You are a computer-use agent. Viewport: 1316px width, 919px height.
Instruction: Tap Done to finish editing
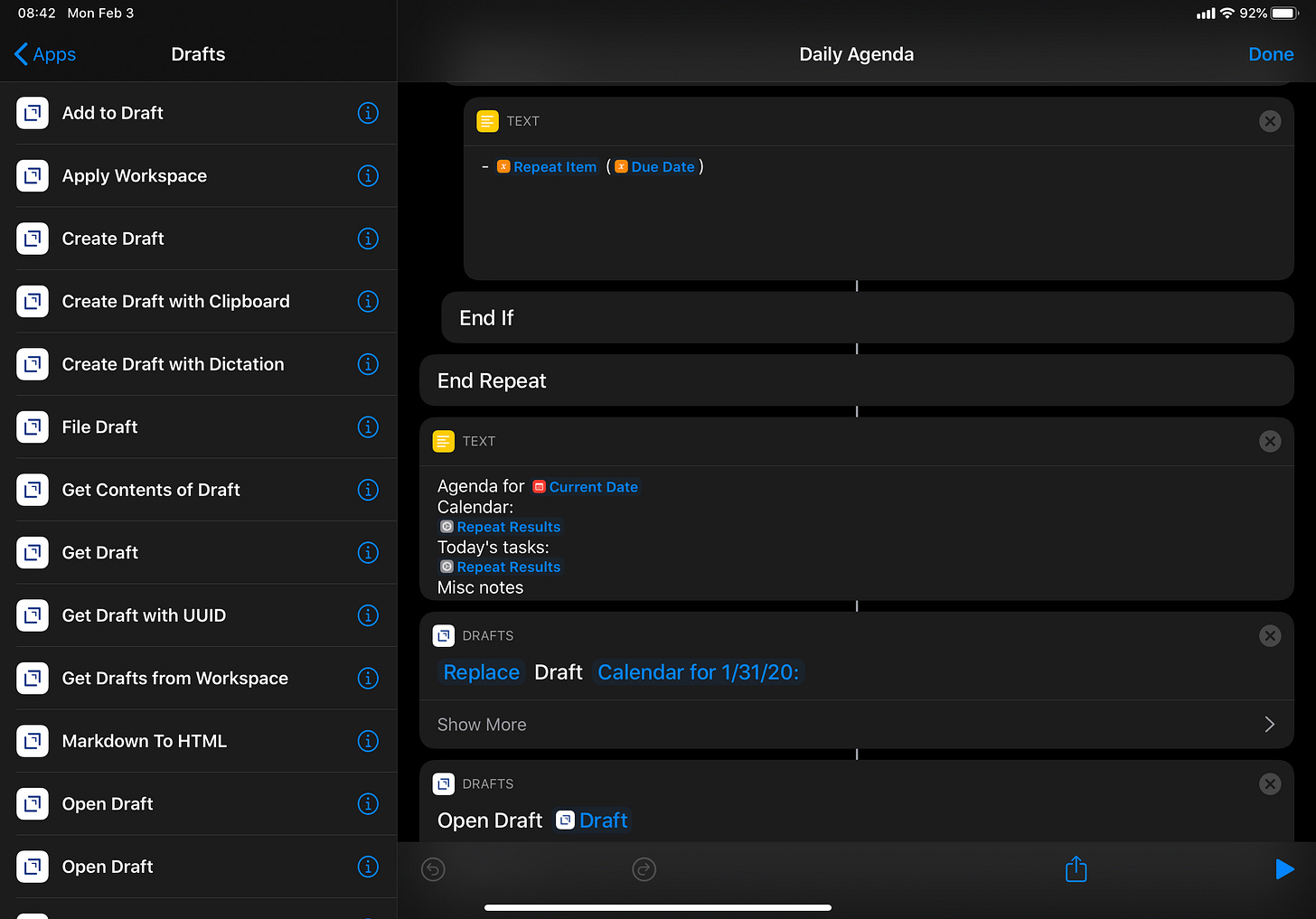pos(1271,54)
